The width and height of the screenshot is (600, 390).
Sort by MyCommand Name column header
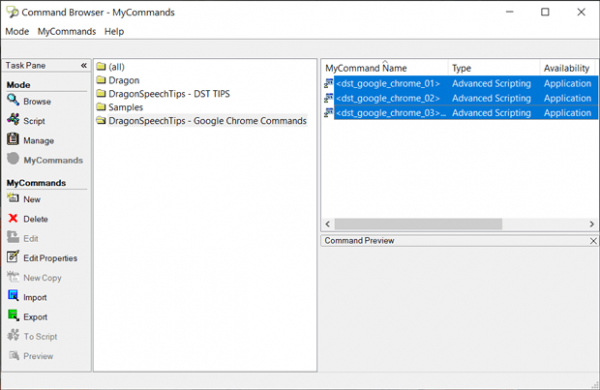pyautogui.click(x=385, y=68)
